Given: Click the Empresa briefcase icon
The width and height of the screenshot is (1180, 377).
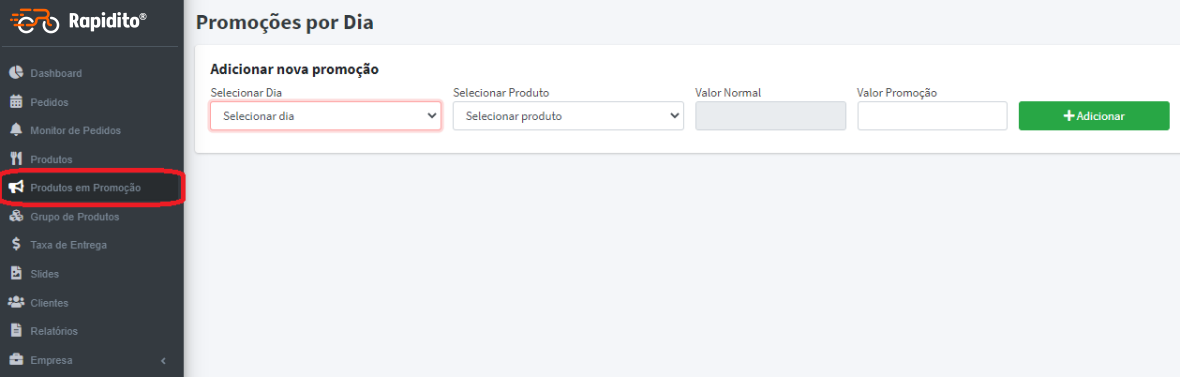Looking at the screenshot, I should [16, 360].
